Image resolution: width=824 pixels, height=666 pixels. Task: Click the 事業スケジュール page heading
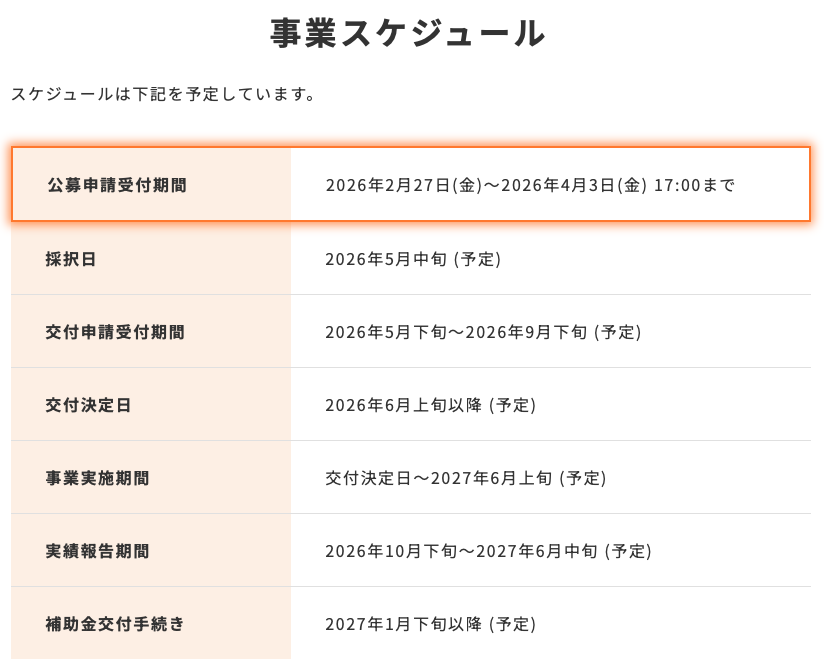pos(408,35)
